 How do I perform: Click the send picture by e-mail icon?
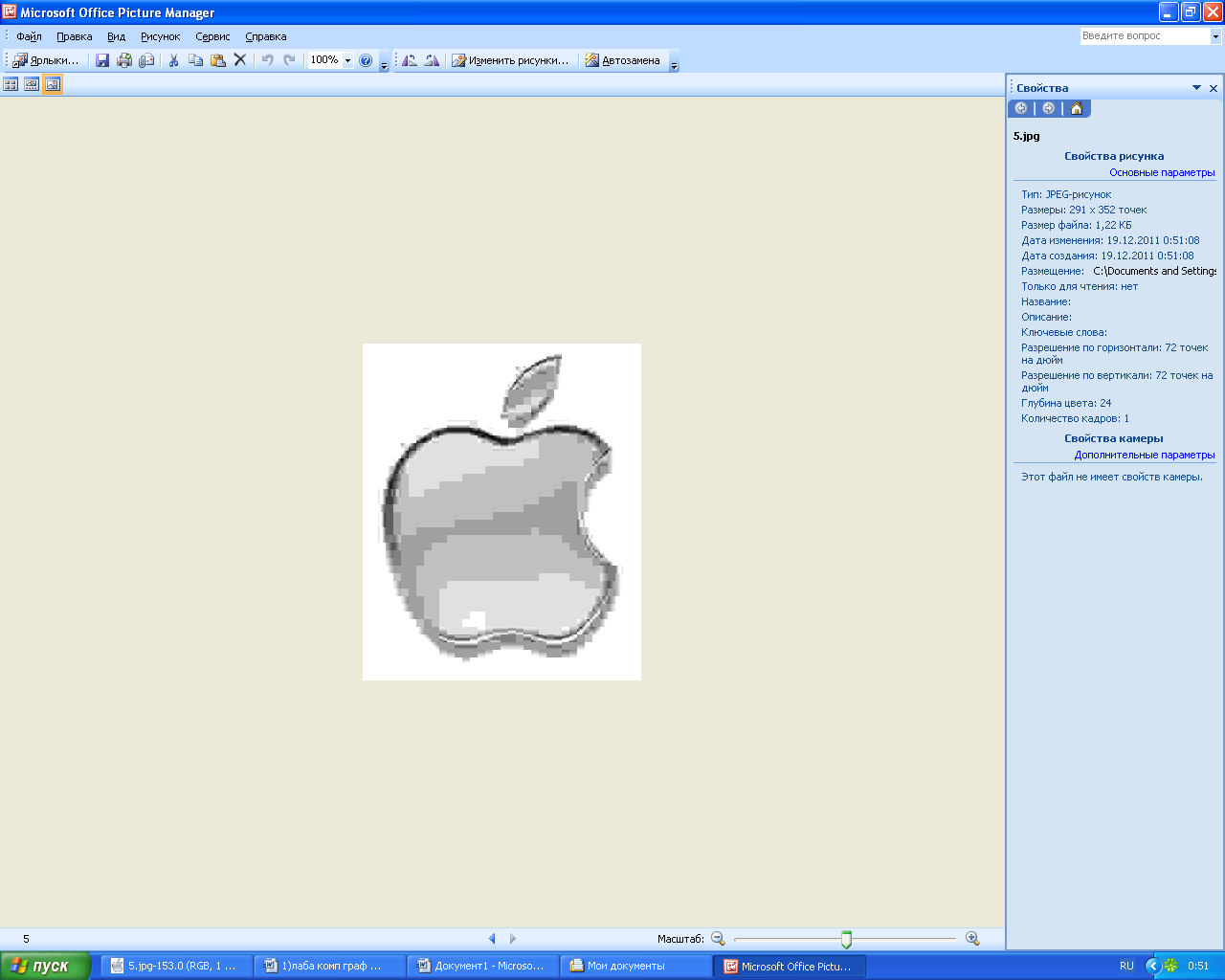pyautogui.click(x=146, y=60)
